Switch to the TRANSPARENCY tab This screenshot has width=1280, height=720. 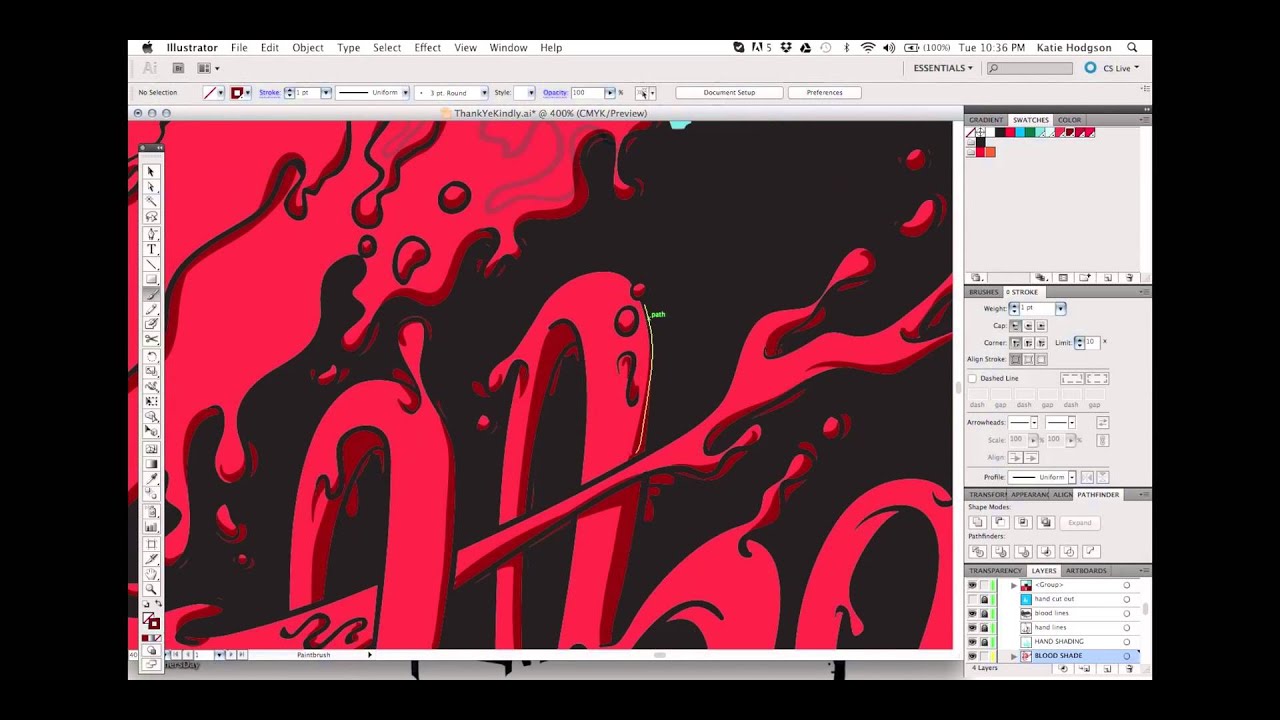pyautogui.click(x=995, y=571)
